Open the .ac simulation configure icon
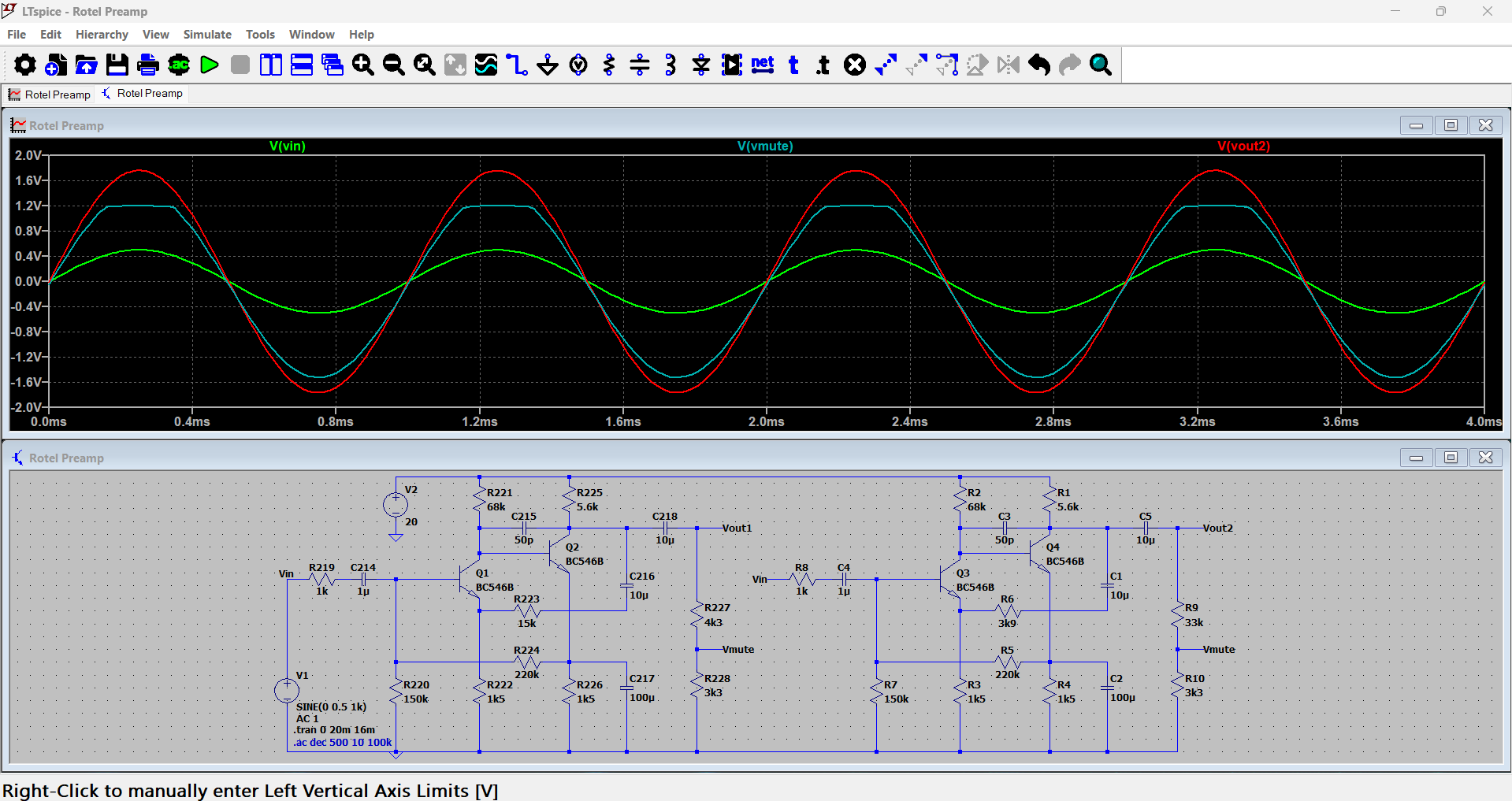Image resolution: width=1512 pixels, height=801 pixels. (179, 65)
